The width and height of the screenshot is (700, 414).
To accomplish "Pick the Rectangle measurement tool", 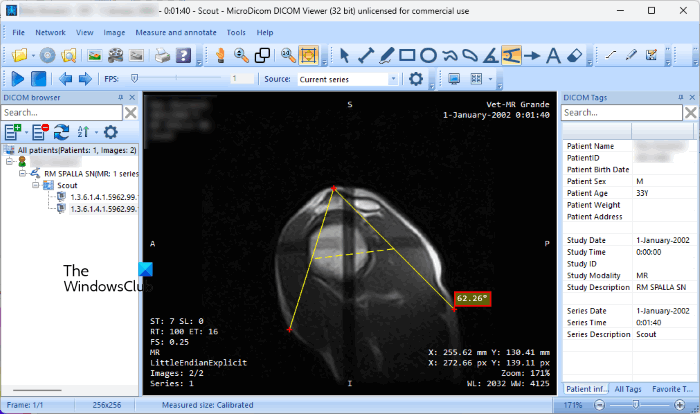I will point(405,55).
